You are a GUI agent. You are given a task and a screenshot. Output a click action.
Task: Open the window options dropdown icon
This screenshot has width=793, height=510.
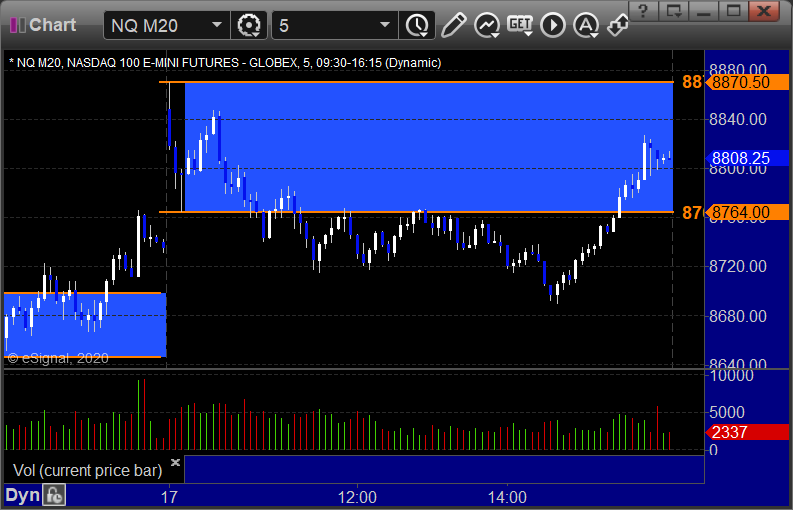pos(673,10)
